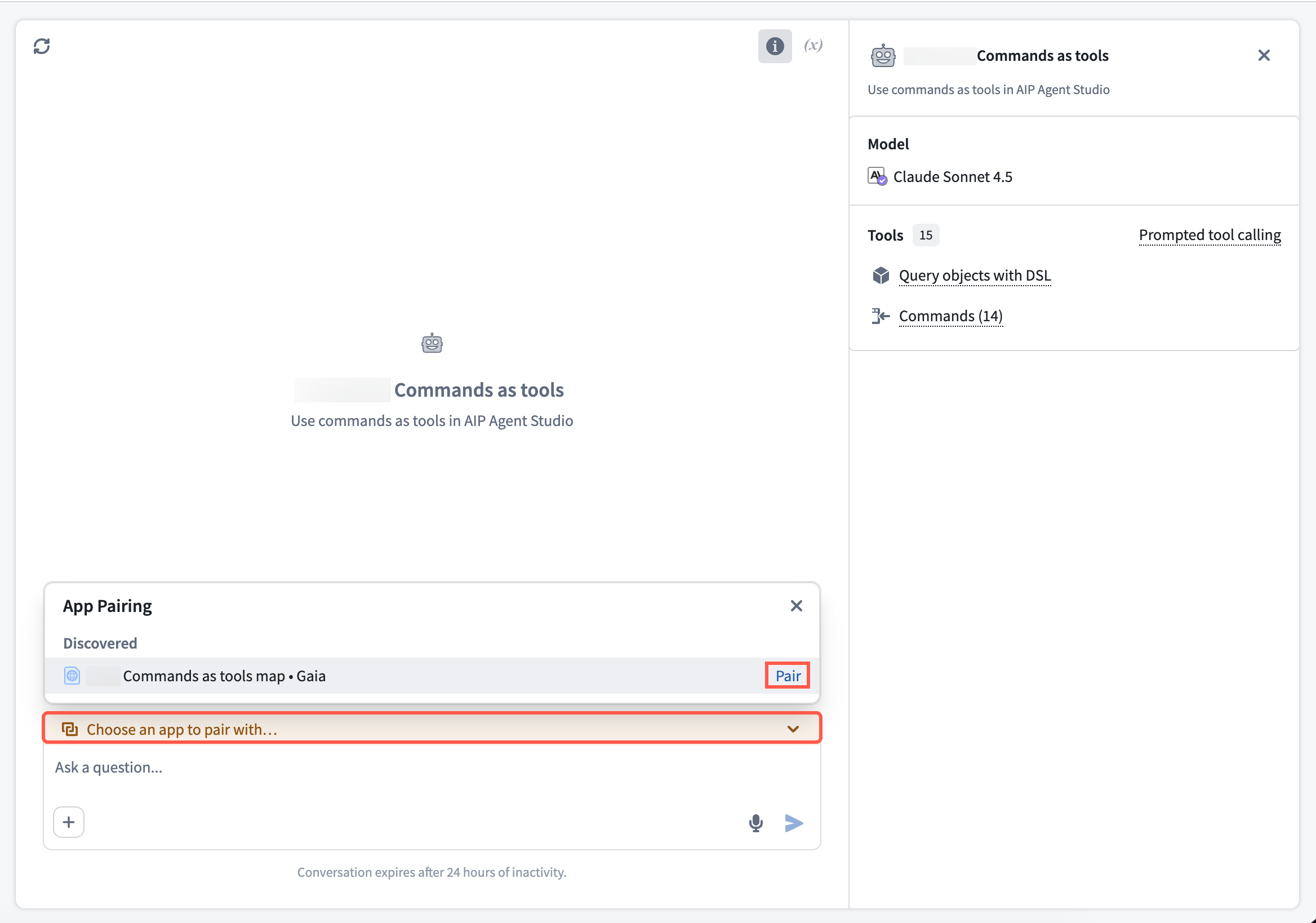
Task: Click the (x) variables icon
Action: pyautogui.click(x=813, y=45)
